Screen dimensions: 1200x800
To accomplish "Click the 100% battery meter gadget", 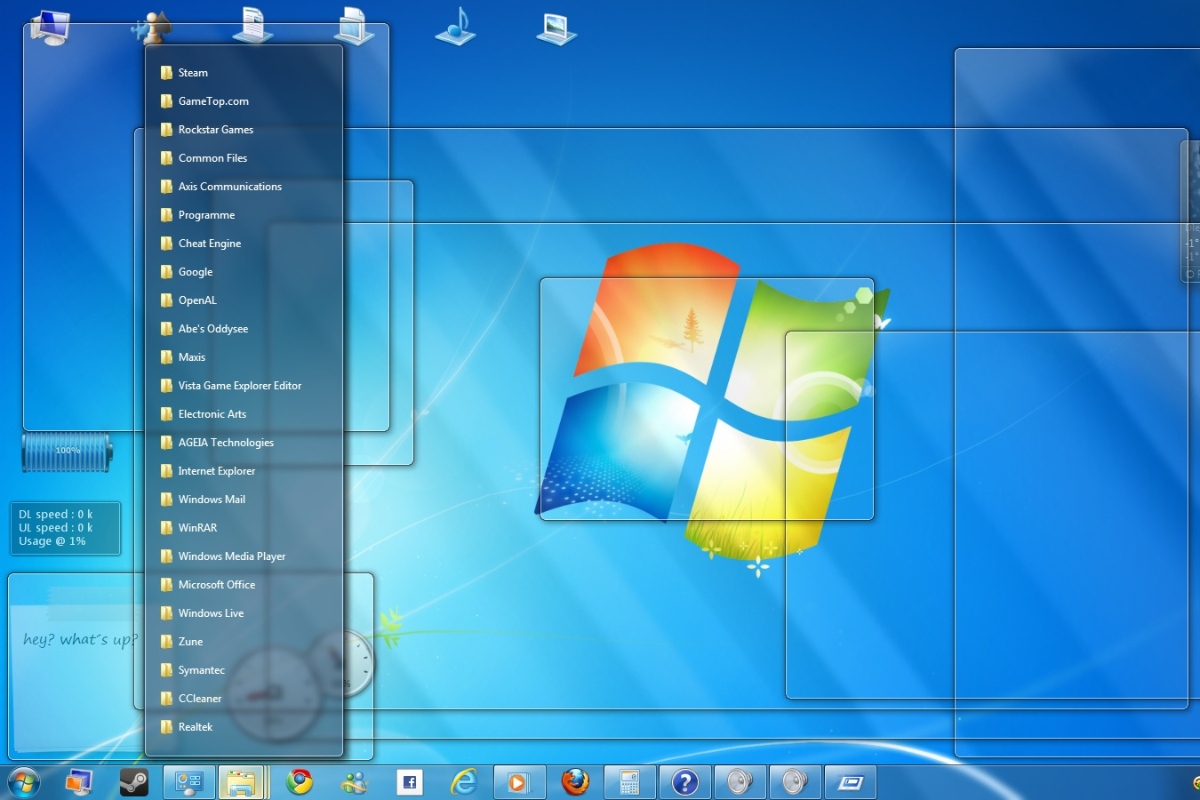I will (67, 452).
